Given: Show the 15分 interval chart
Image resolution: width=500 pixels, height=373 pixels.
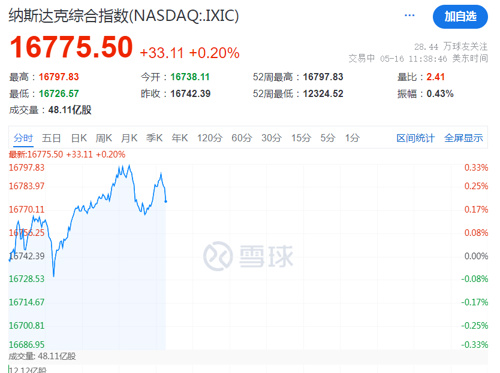Looking at the screenshot, I should click(x=301, y=138).
